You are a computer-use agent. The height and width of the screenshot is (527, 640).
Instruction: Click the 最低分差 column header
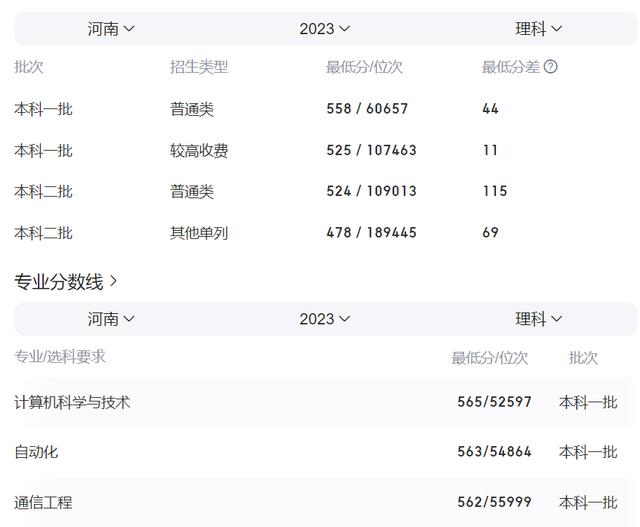[x=510, y=67]
